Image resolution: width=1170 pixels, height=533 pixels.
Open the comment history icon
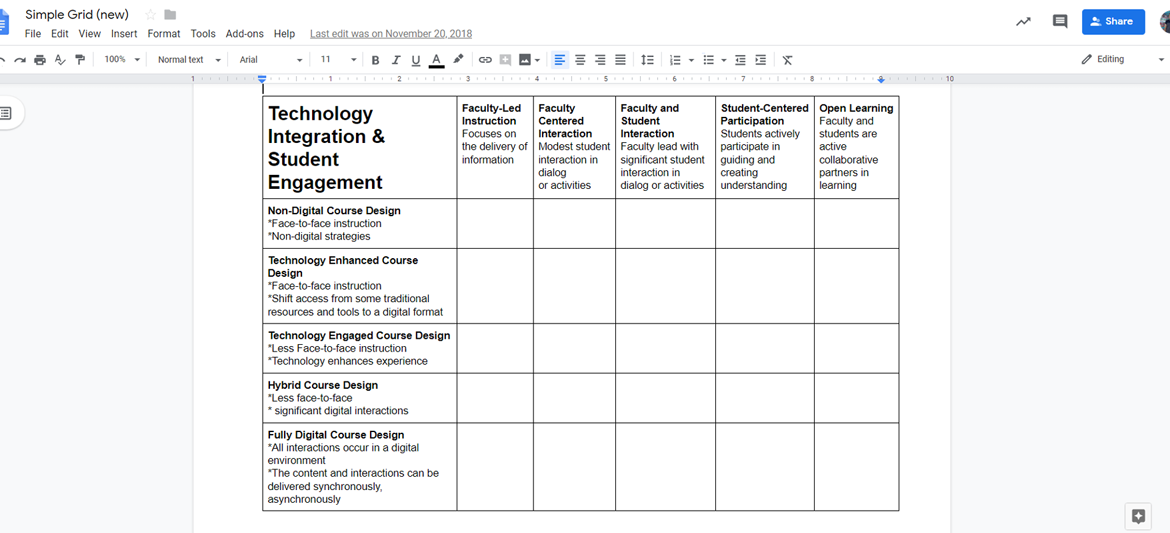point(1060,21)
